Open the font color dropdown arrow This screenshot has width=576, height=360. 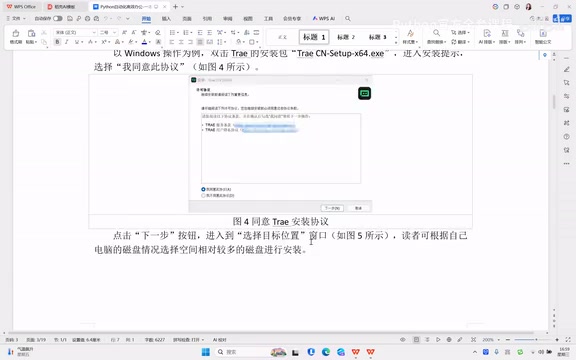150,42
